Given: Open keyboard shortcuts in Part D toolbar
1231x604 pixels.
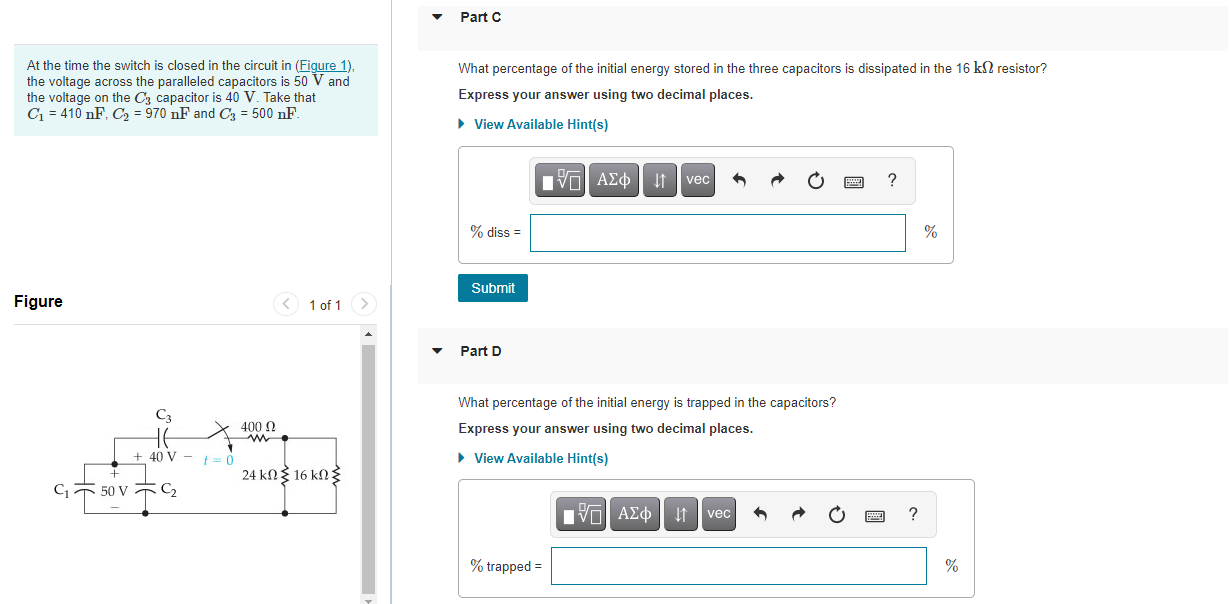Looking at the screenshot, I should [875, 515].
